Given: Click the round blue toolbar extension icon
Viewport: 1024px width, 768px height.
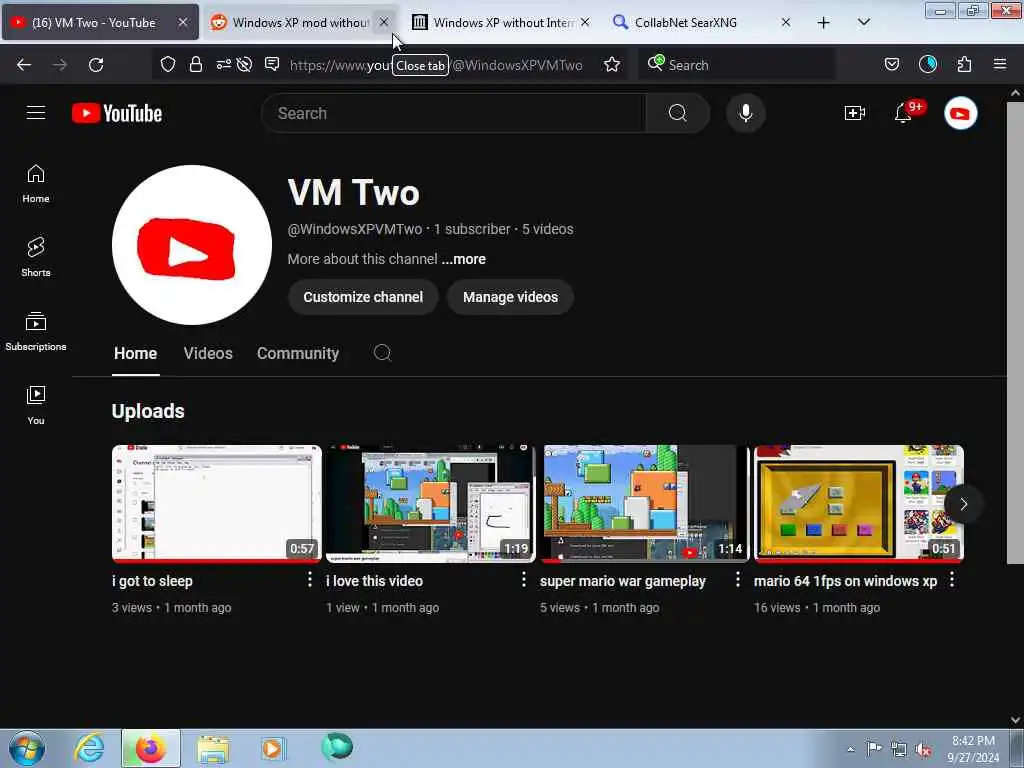Looking at the screenshot, I should pos(927,64).
